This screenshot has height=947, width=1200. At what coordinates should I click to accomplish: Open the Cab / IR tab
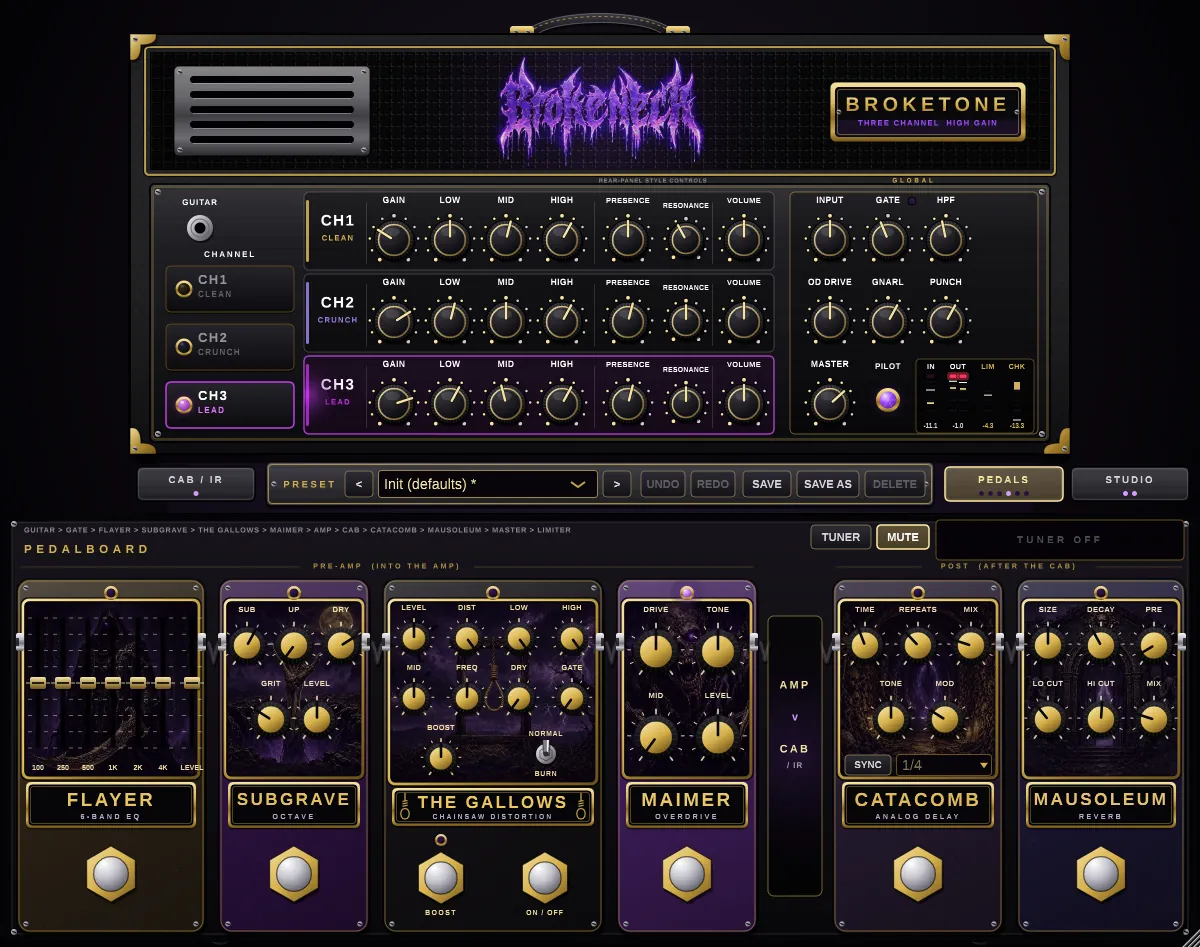pyautogui.click(x=196, y=483)
